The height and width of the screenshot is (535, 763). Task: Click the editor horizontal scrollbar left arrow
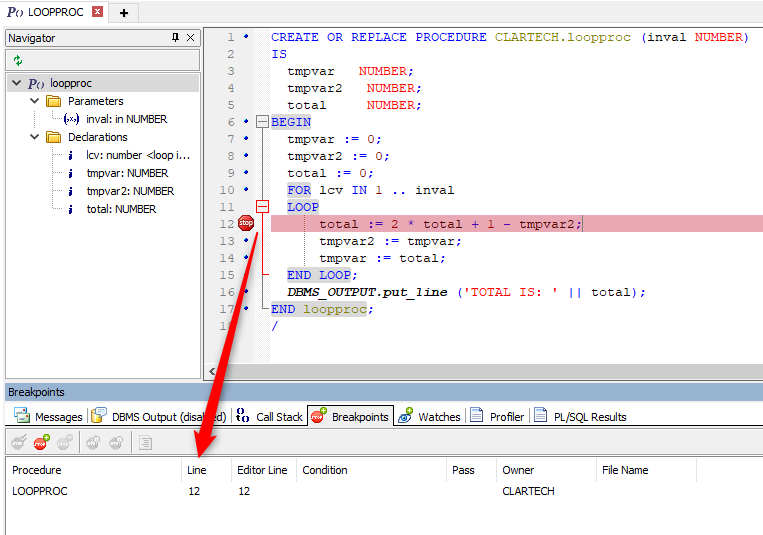click(212, 371)
